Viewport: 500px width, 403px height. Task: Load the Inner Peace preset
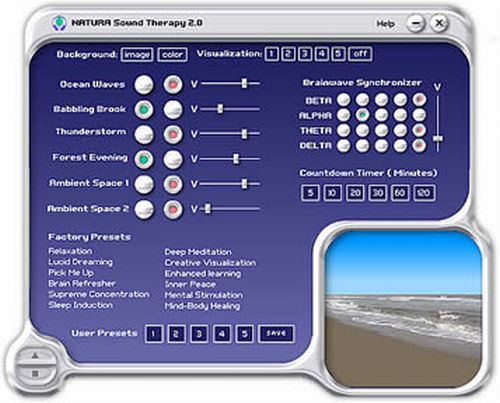[x=190, y=284]
